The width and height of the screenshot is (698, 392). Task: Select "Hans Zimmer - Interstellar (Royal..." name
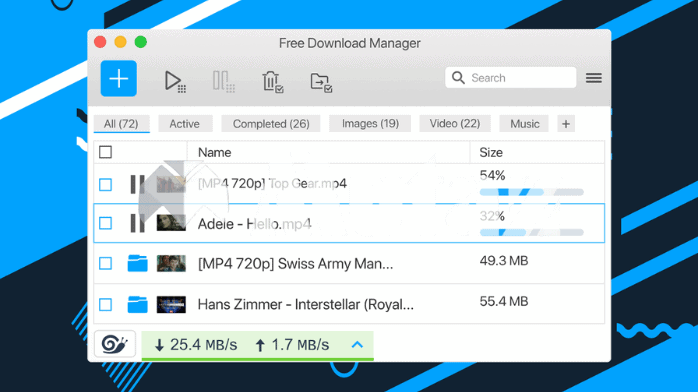click(306, 305)
